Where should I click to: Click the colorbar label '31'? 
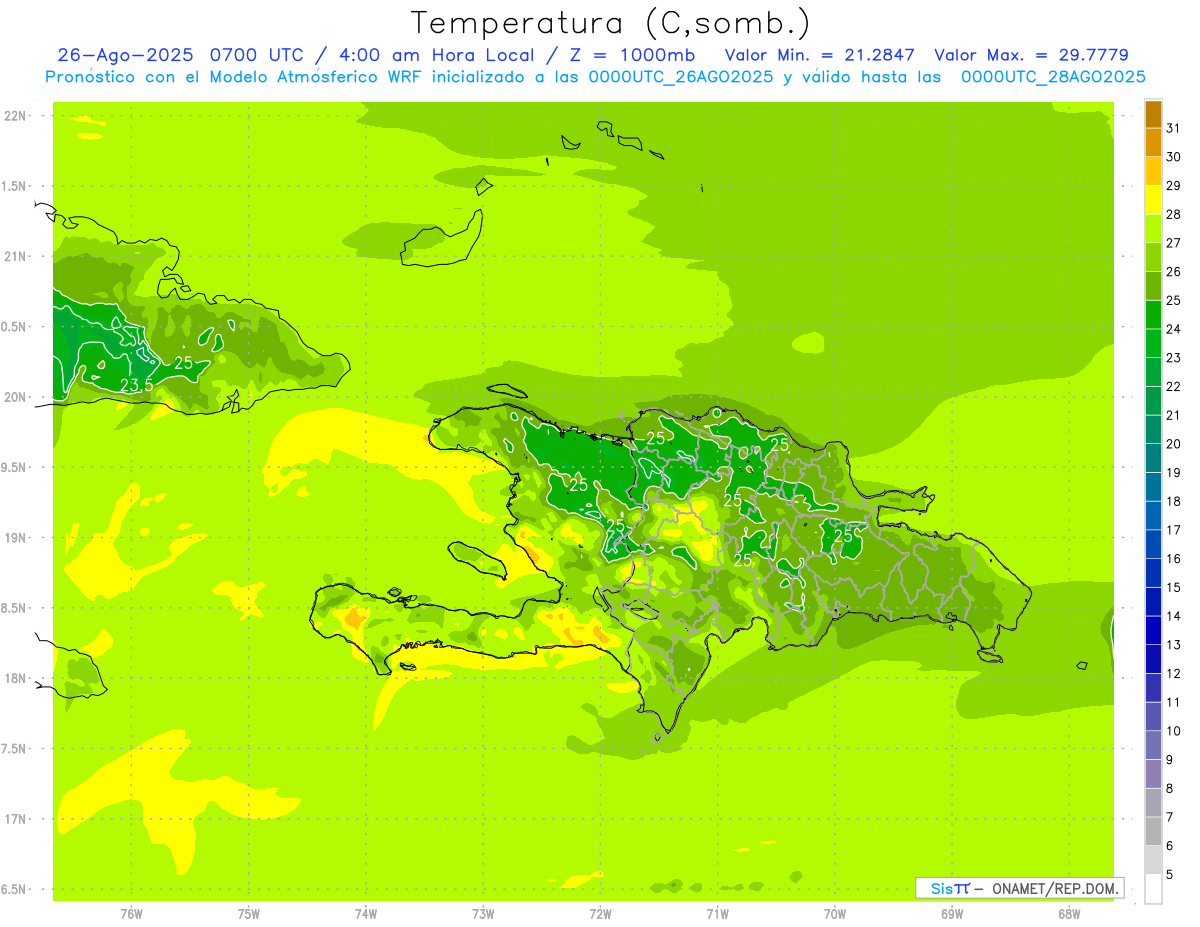(x=1173, y=129)
